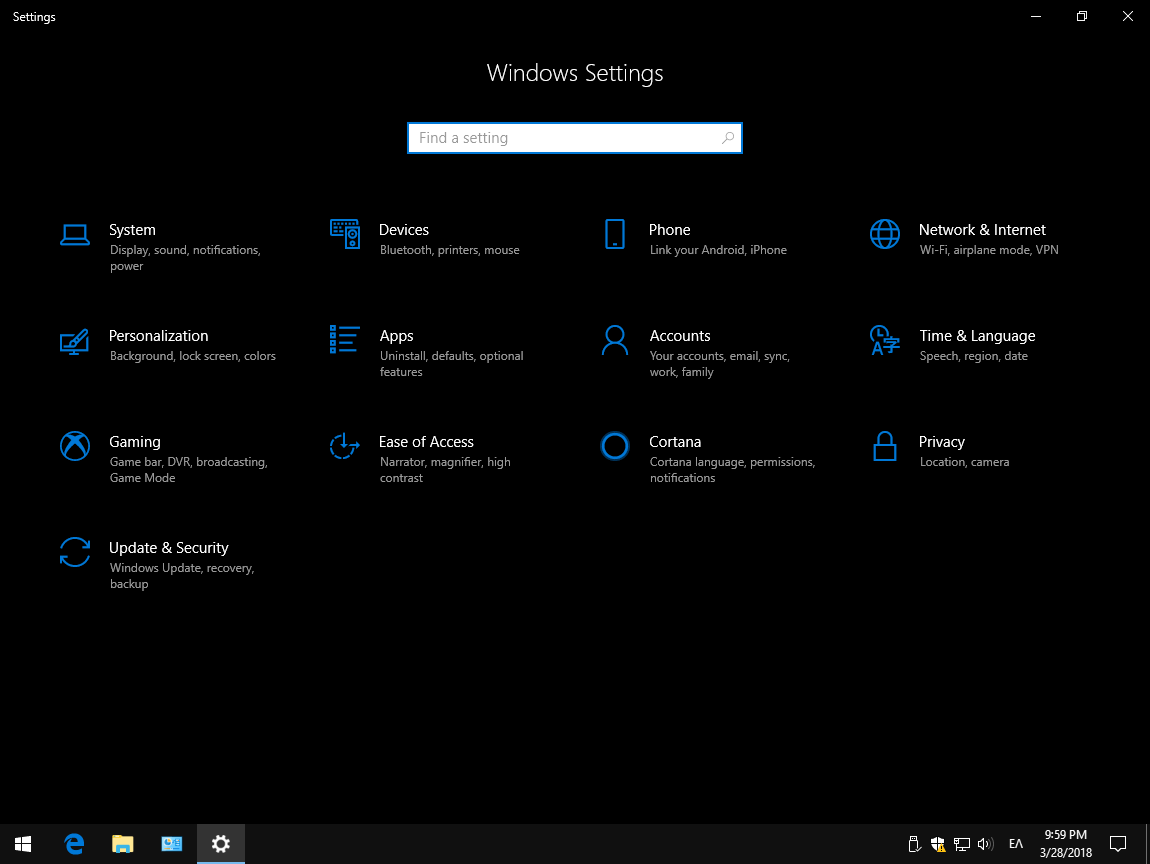Open the Privacy padlock icon
Image resolution: width=1150 pixels, height=864 pixels.
coord(885,446)
